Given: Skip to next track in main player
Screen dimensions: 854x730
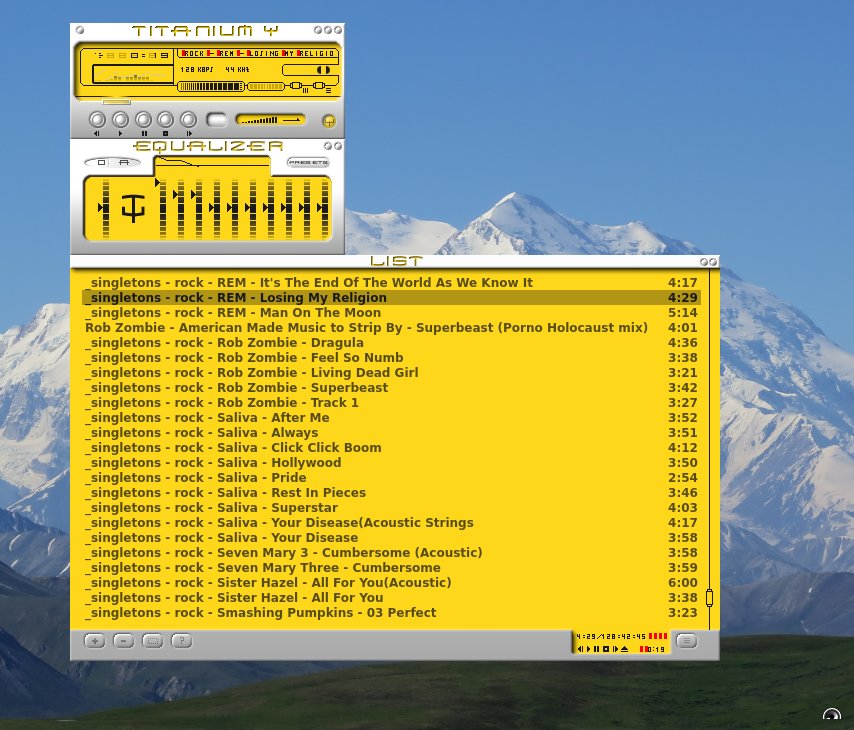Looking at the screenshot, I should [188, 120].
